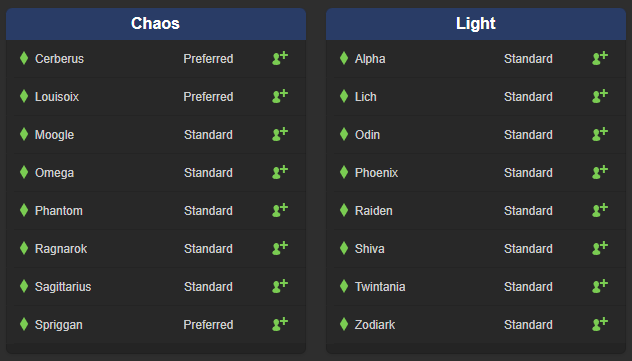632x361 pixels.
Task: Select the new character icon beside Moogle
Action: 280,134
